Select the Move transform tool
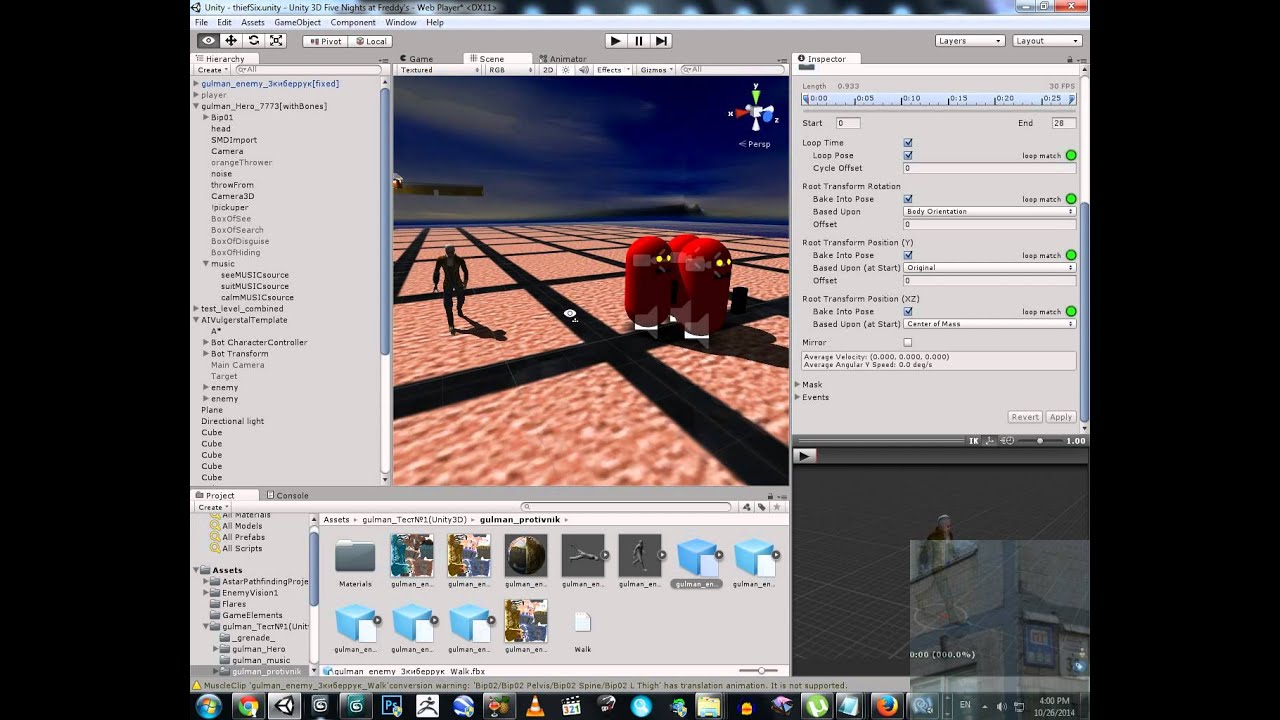The width and height of the screenshot is (1280, 720). click(231, 41)
